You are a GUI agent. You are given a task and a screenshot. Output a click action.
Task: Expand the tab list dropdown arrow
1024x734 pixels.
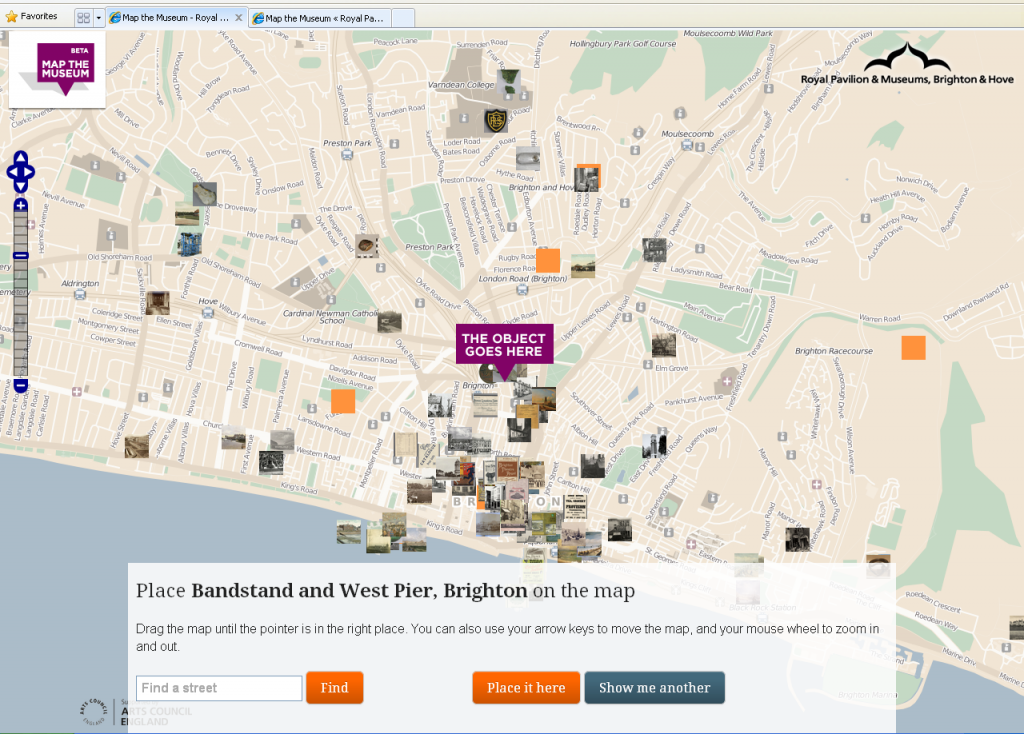point(99,18)
